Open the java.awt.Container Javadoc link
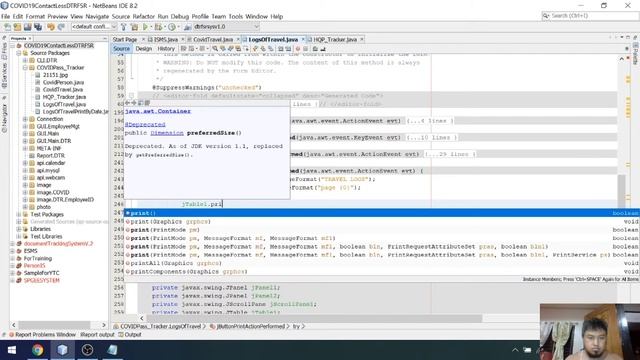The width and height of the screenshot is (640, 360). (x=158, y=111)
